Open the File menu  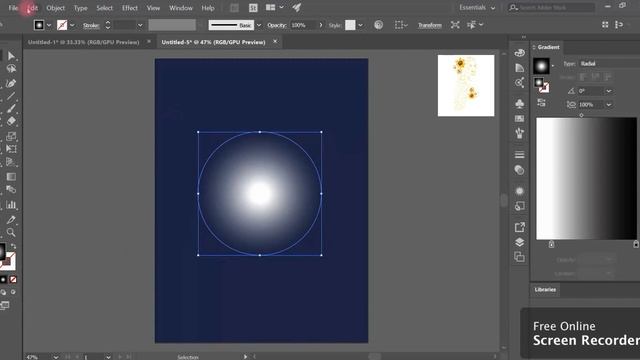(13, 8)
